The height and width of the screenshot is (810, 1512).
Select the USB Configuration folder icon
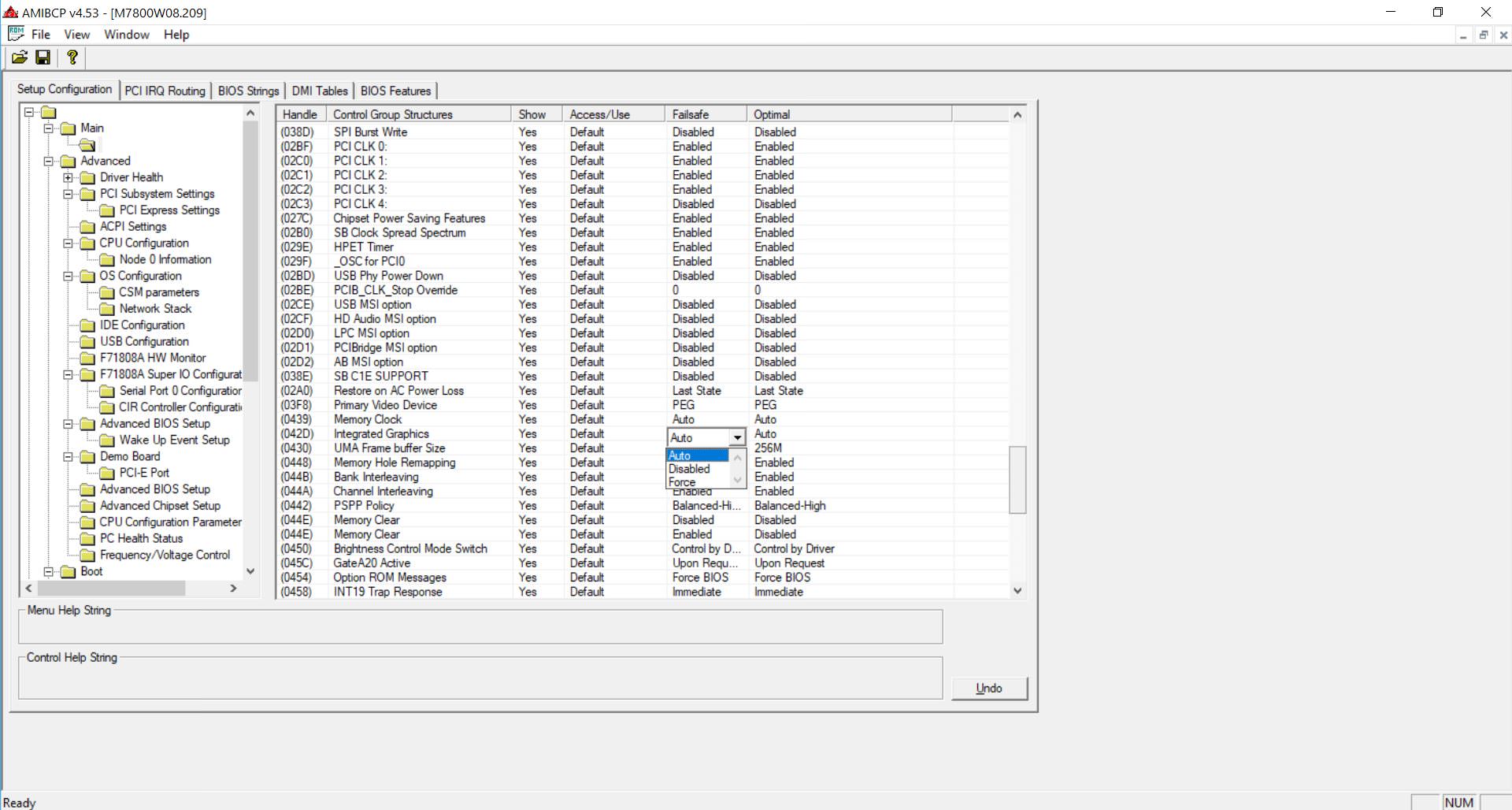pyautogui.click(x=88, y=342)
